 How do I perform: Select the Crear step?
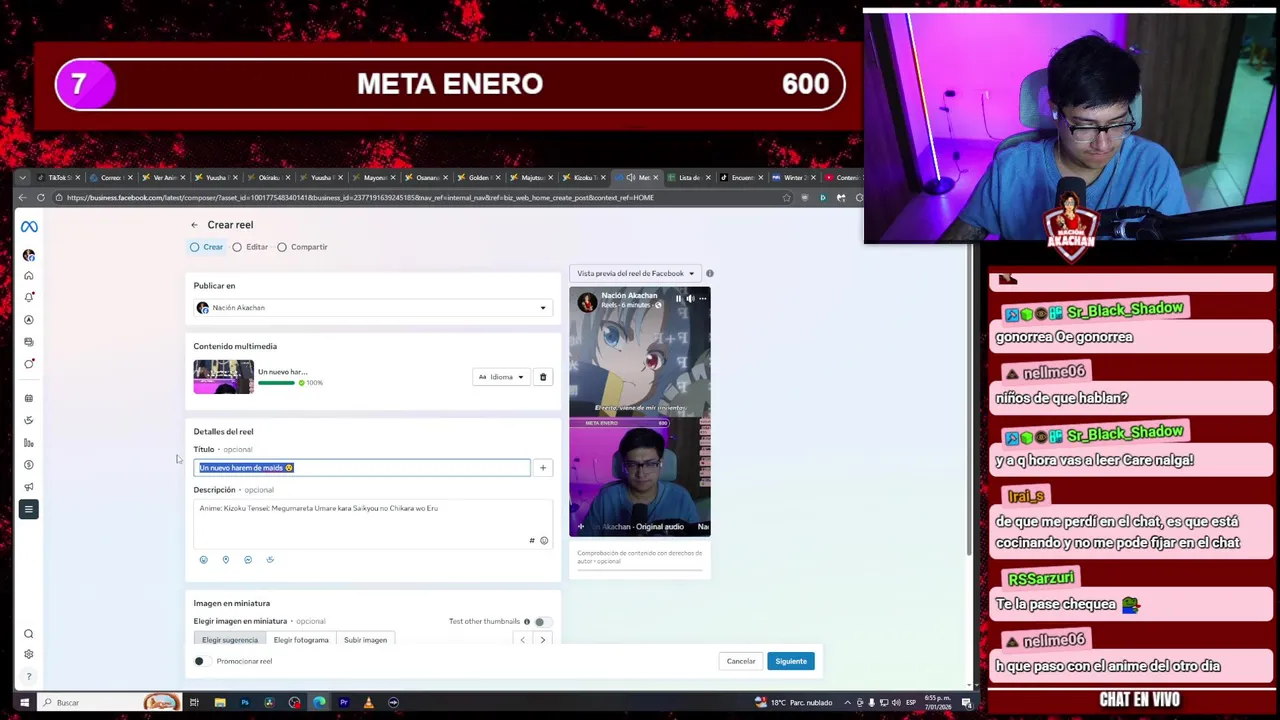207,247
